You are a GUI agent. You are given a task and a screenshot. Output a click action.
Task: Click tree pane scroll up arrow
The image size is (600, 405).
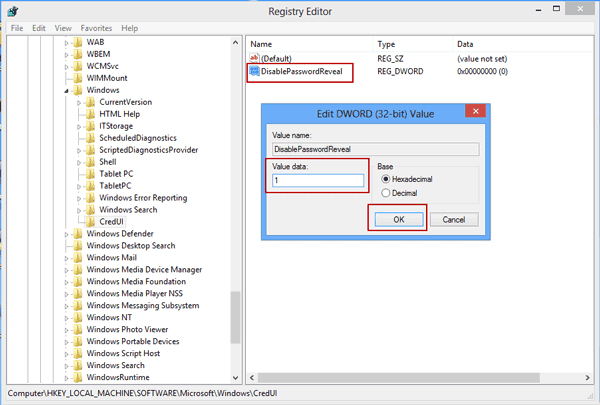tap(235, 42)
